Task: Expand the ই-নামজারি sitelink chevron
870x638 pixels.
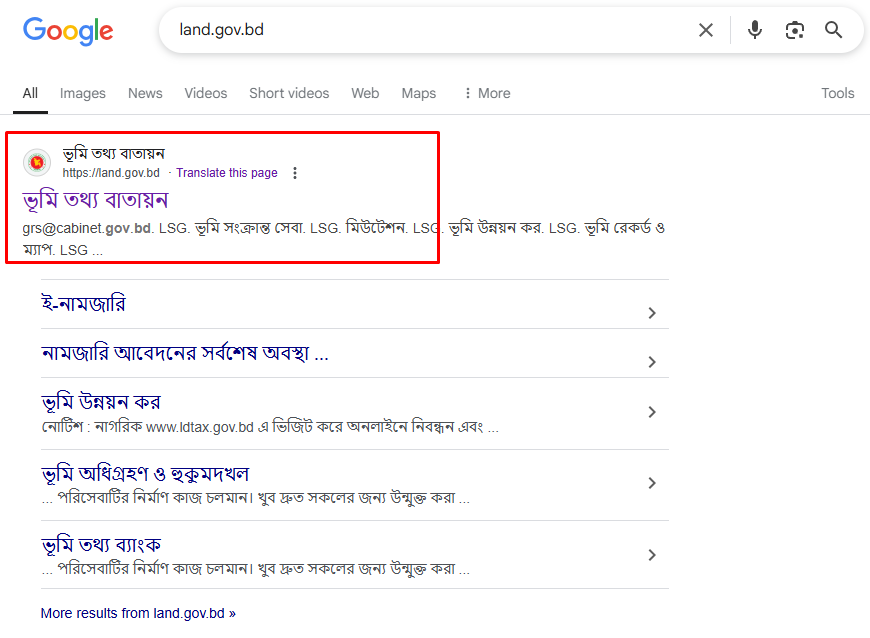Action: [652, 313]
